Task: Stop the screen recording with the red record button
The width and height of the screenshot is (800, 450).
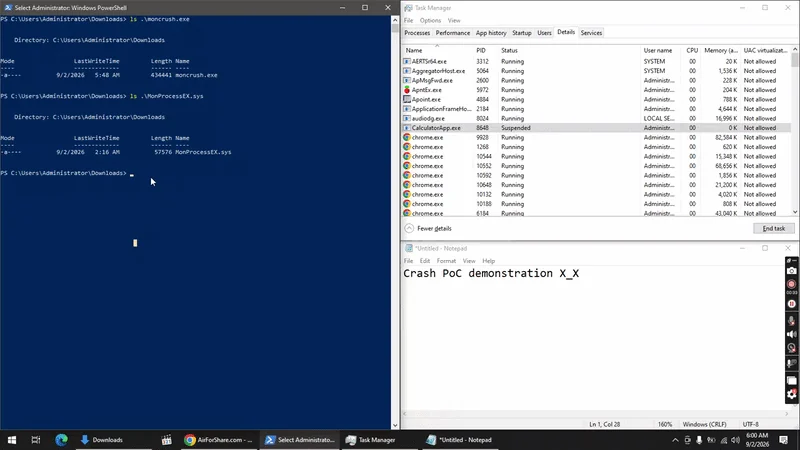Action: pos(791,284)
